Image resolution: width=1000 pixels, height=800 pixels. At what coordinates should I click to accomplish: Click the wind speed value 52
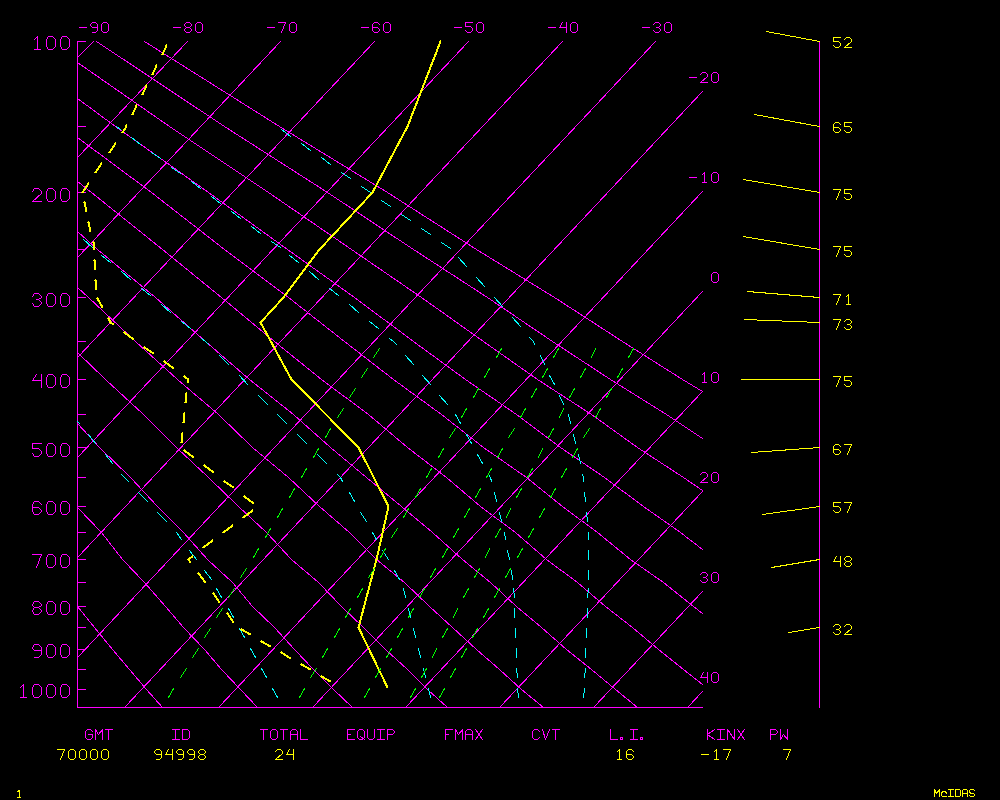tap(842, 43)
